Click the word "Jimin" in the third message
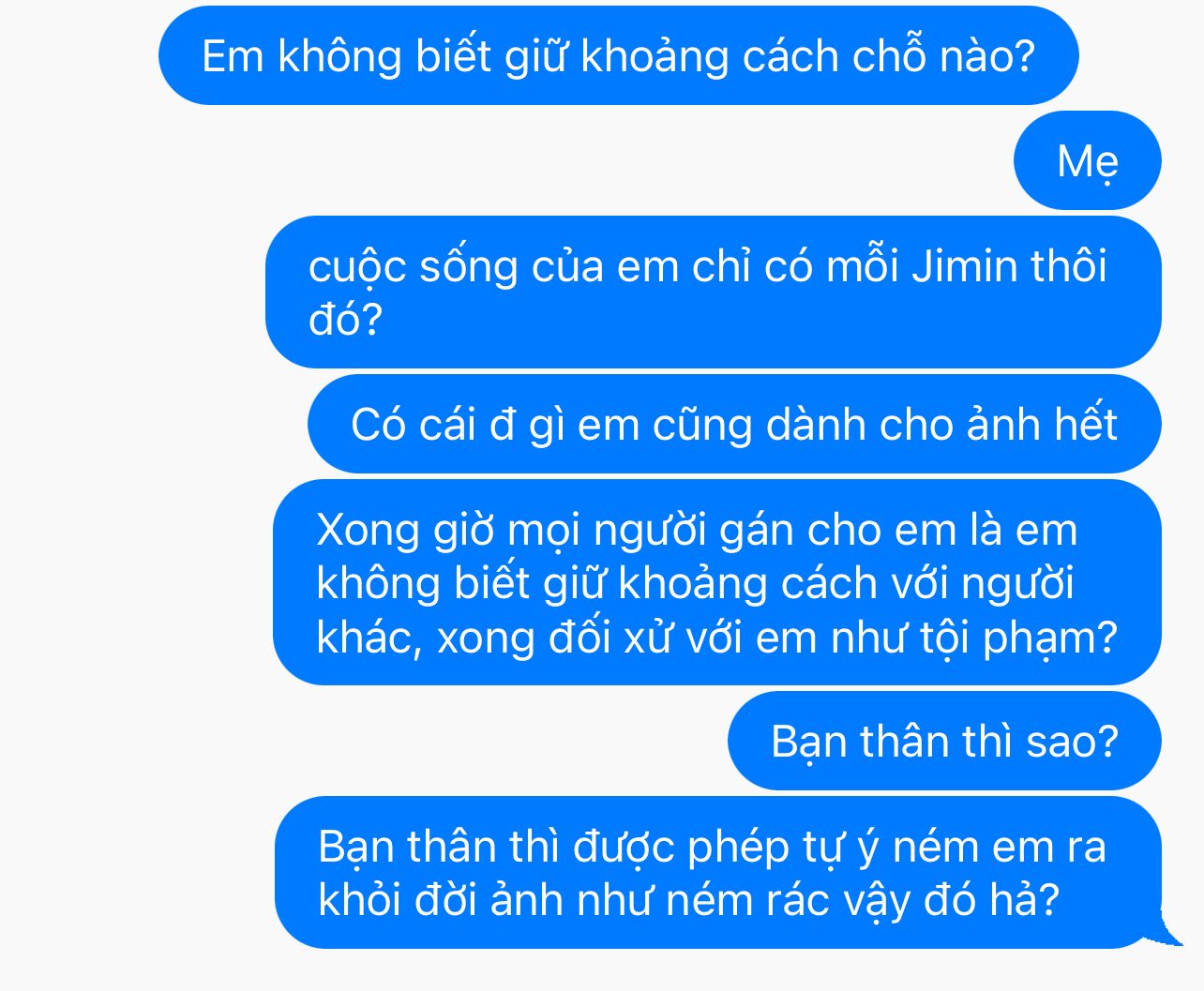Image resolution: width=1204 pixels, height=991 pixels. (x=965, y=265)
